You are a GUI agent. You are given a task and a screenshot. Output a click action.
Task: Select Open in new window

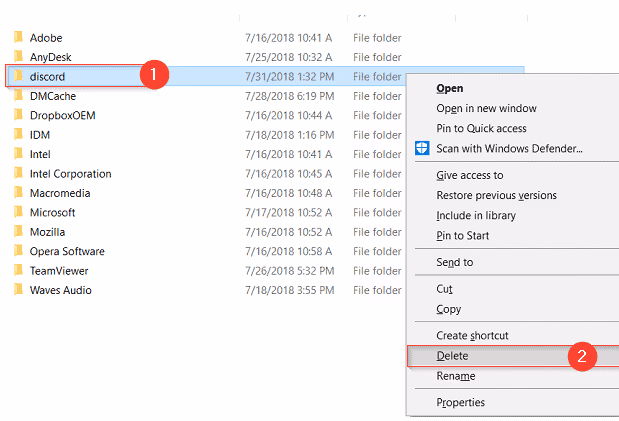[486, 108]
